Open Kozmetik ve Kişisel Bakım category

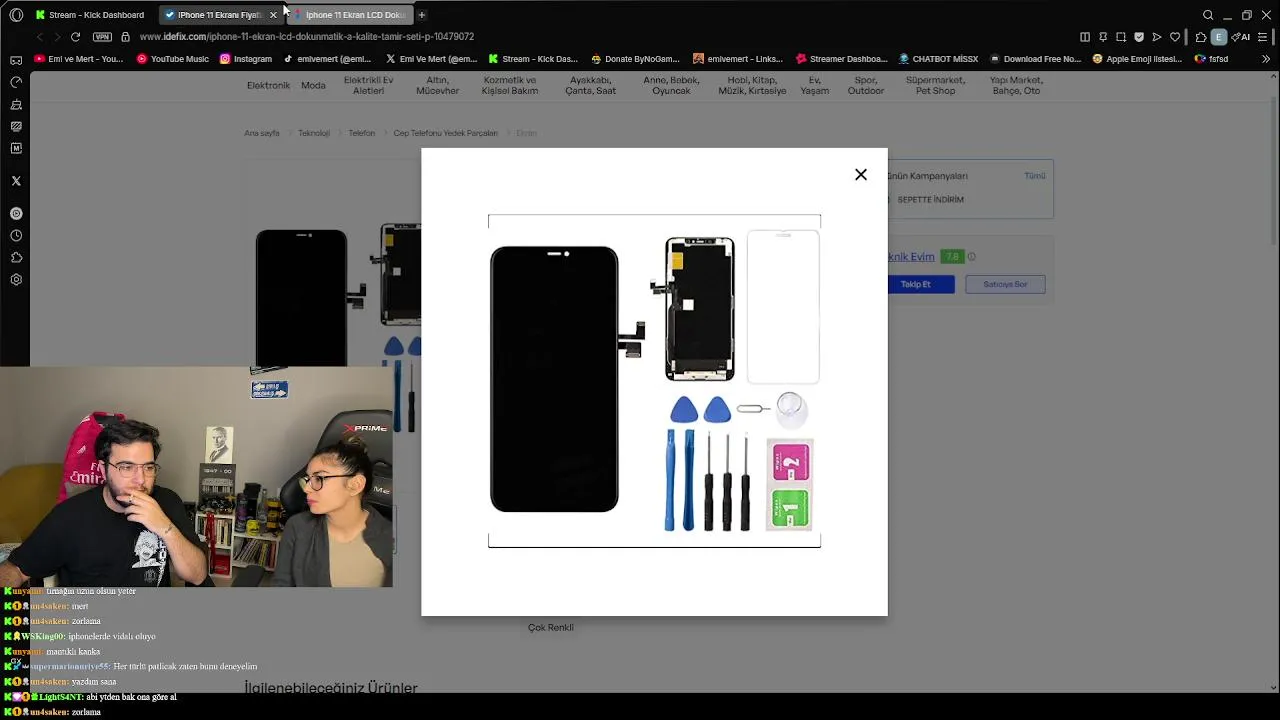pyautogui.click(x=510, y=85)
